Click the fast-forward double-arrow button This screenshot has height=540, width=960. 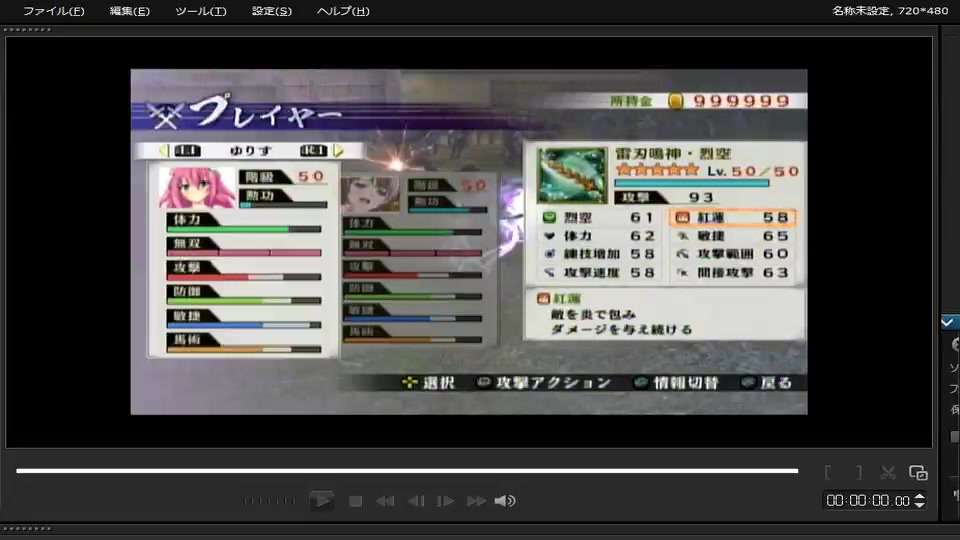click(476, 501)
